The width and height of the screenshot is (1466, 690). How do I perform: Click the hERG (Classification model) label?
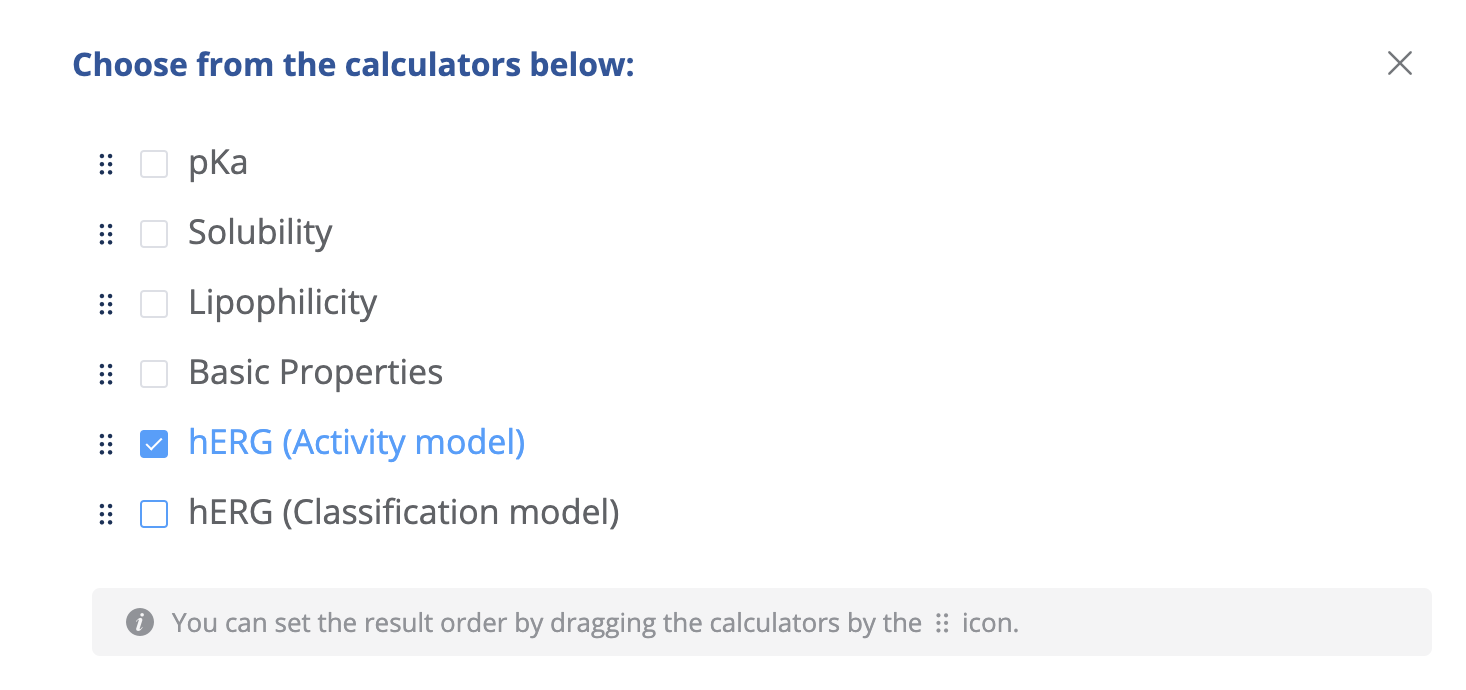click(403, 513)
